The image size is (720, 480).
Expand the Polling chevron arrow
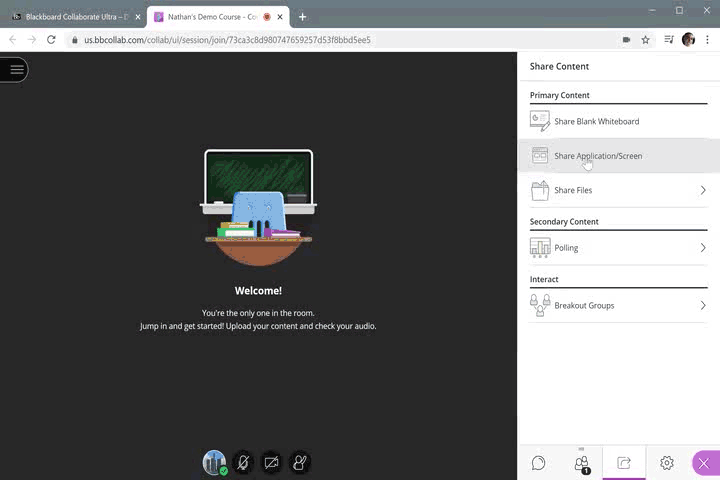(703, 248)
